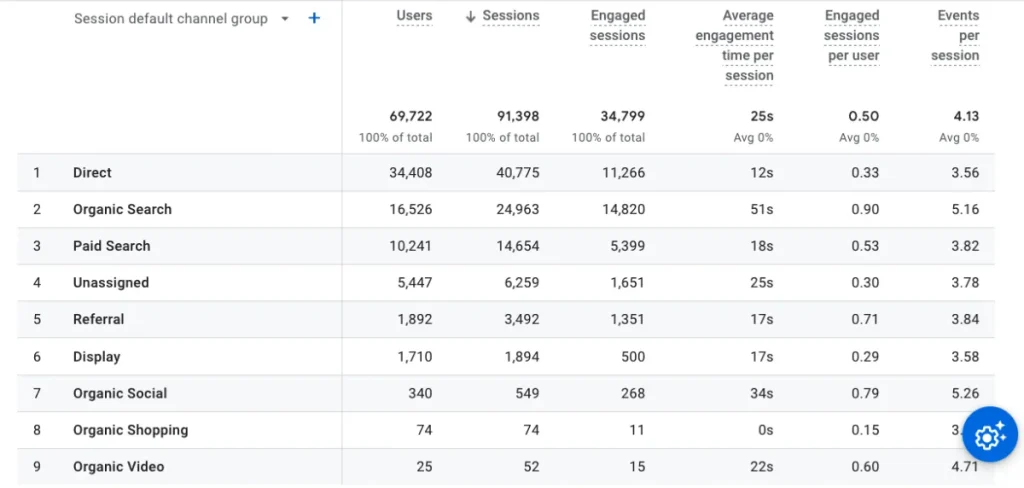1024x488 pixels.
Task: Click the descending sort arrow beside Sessions
Action: click(471, 16)
